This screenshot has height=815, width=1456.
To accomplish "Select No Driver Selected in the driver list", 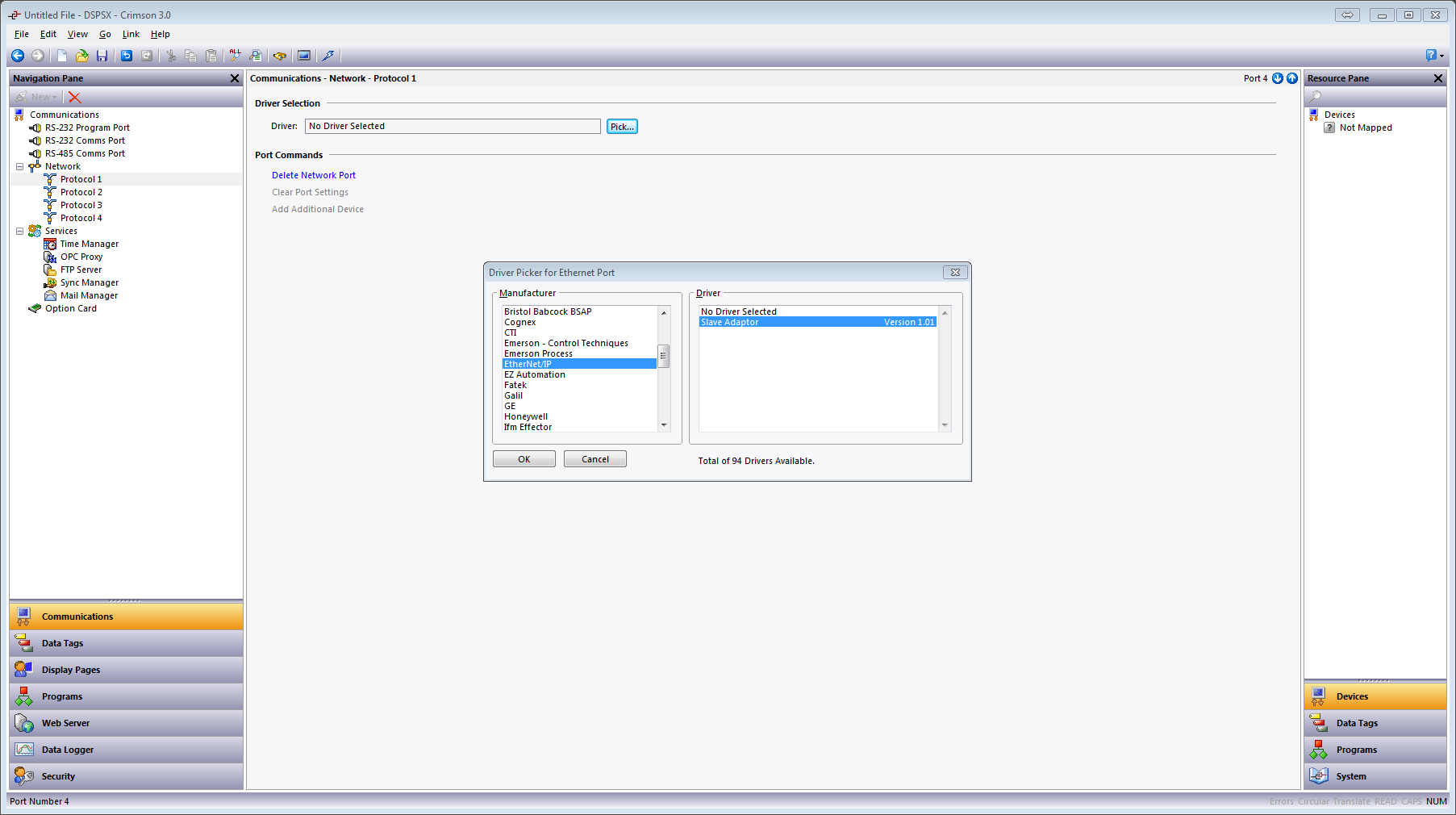I will (818, 311).
